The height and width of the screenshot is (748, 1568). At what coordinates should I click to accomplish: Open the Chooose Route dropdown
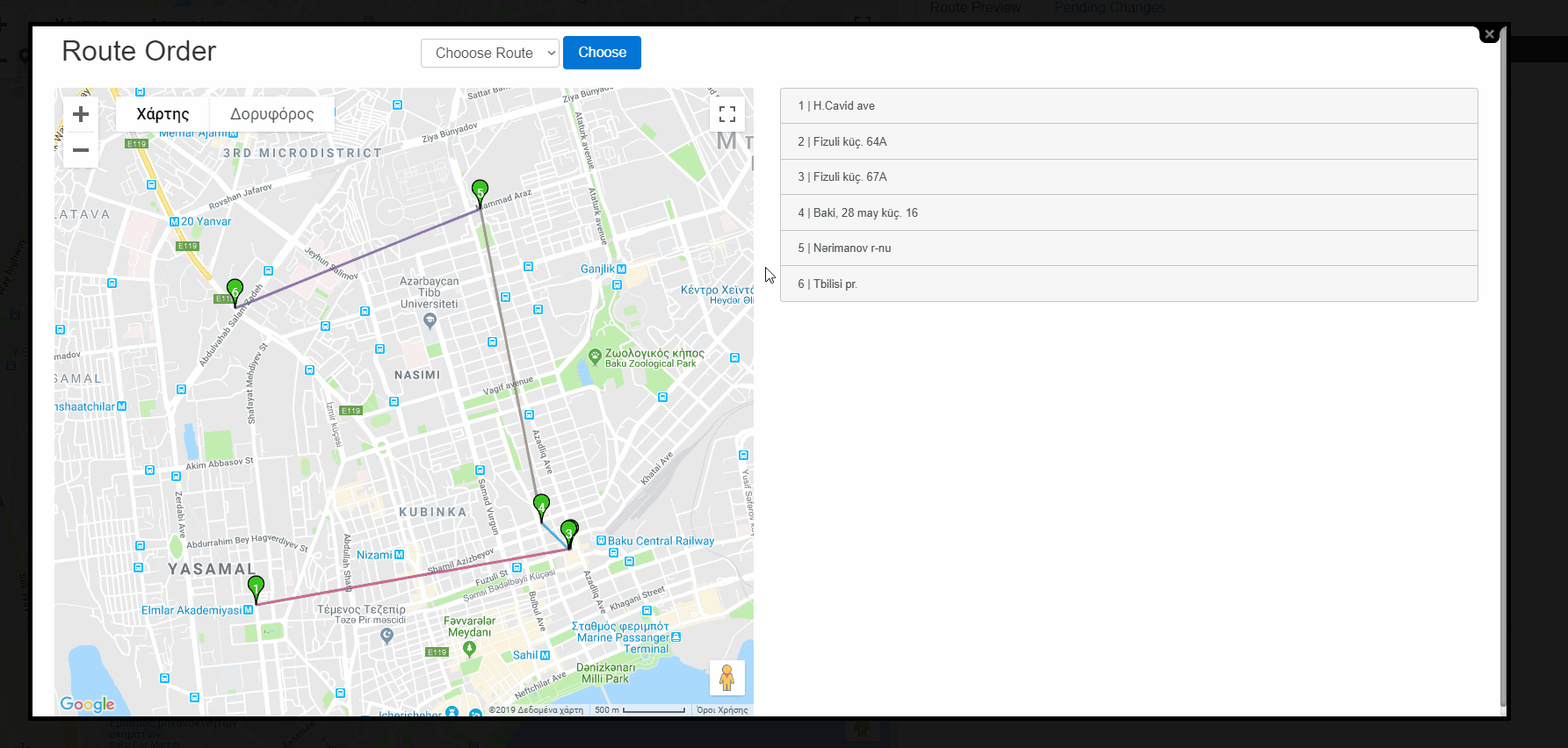[x=490, y=53]
